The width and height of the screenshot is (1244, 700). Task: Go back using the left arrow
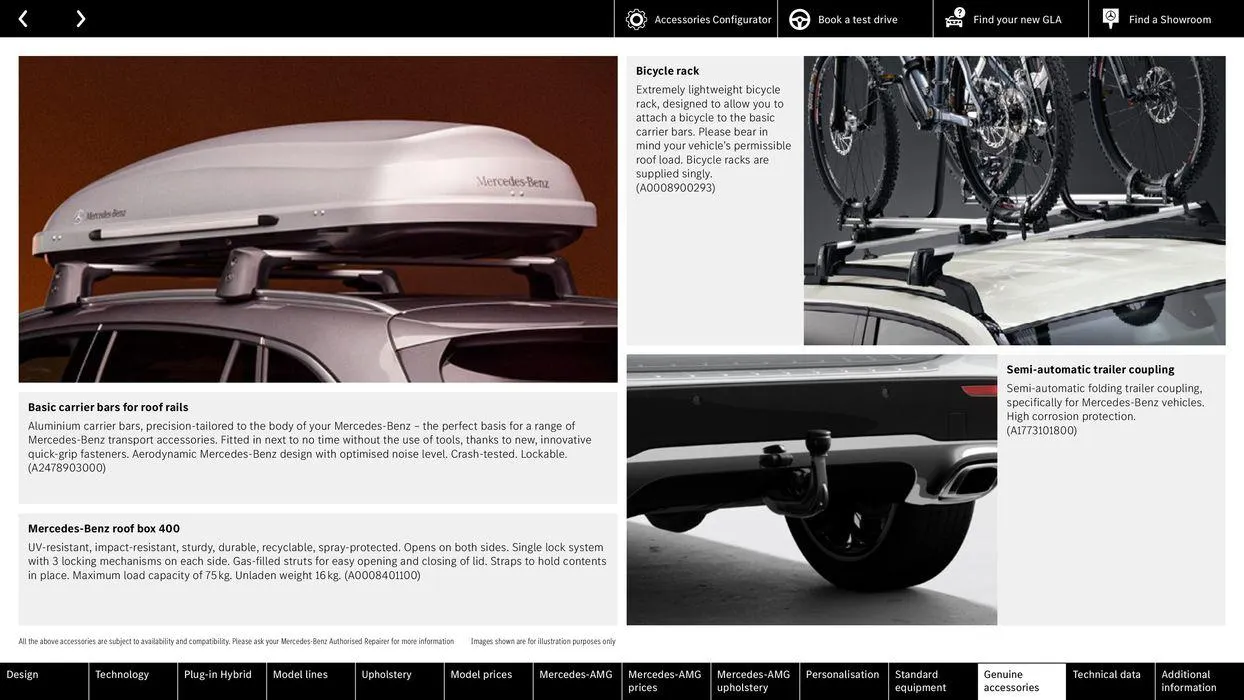(22, 17)
